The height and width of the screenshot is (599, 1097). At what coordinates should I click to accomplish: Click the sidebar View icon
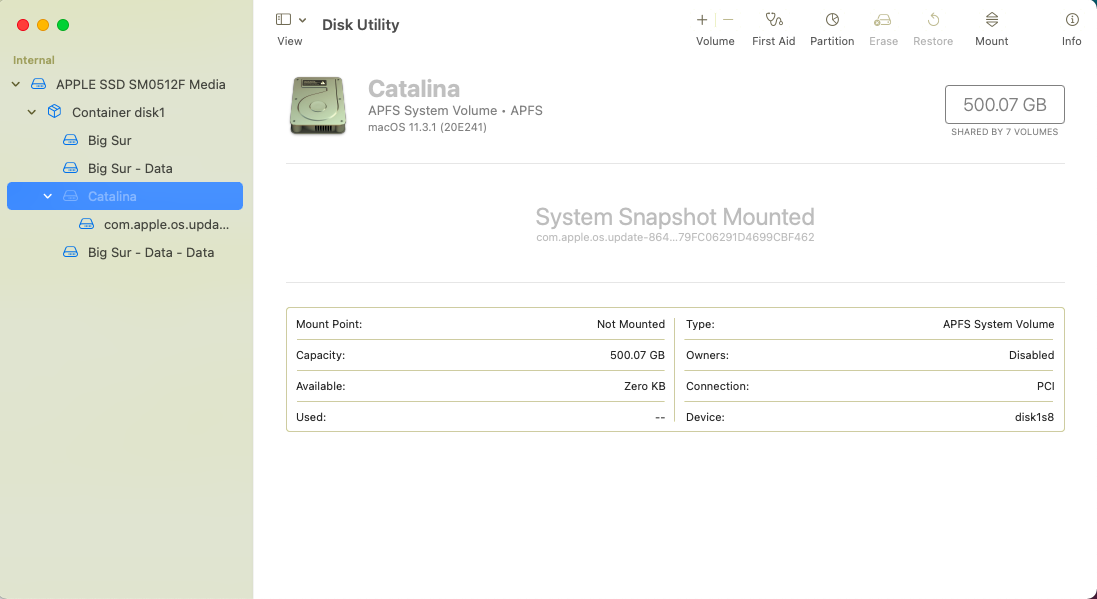point(283,20)
